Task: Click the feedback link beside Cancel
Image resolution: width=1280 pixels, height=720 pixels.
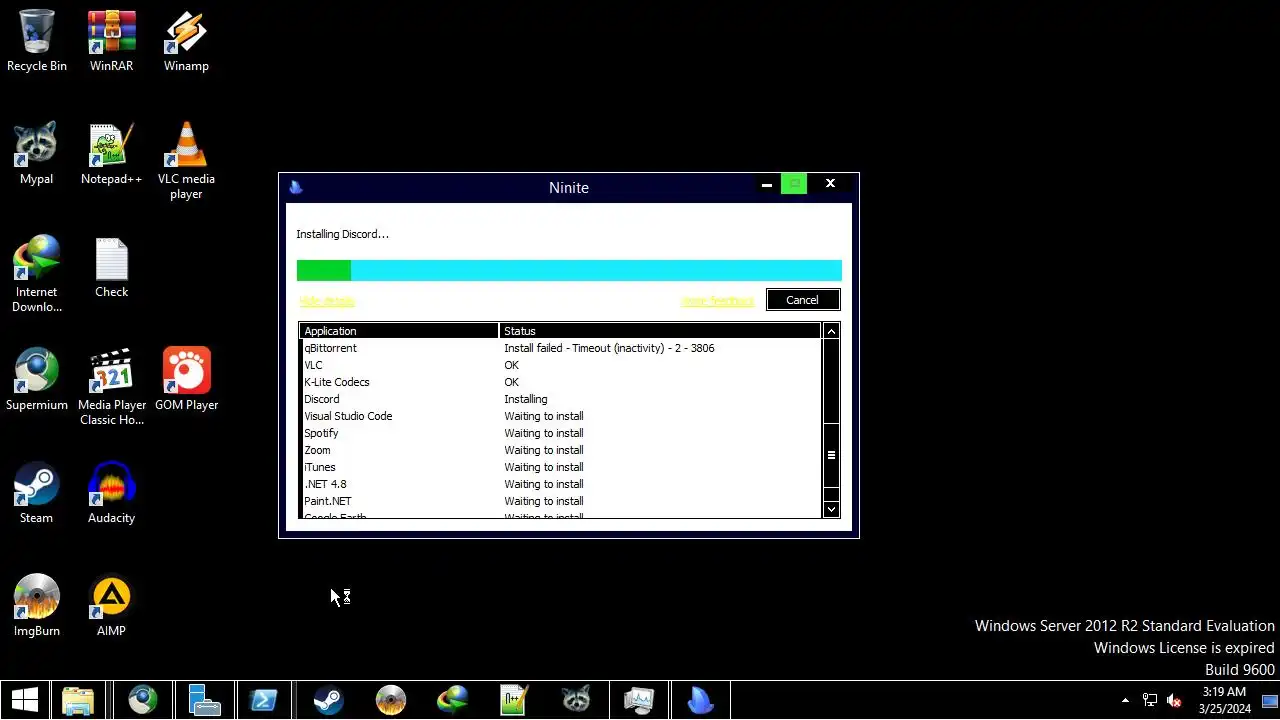Action: [x=717, y=300]
